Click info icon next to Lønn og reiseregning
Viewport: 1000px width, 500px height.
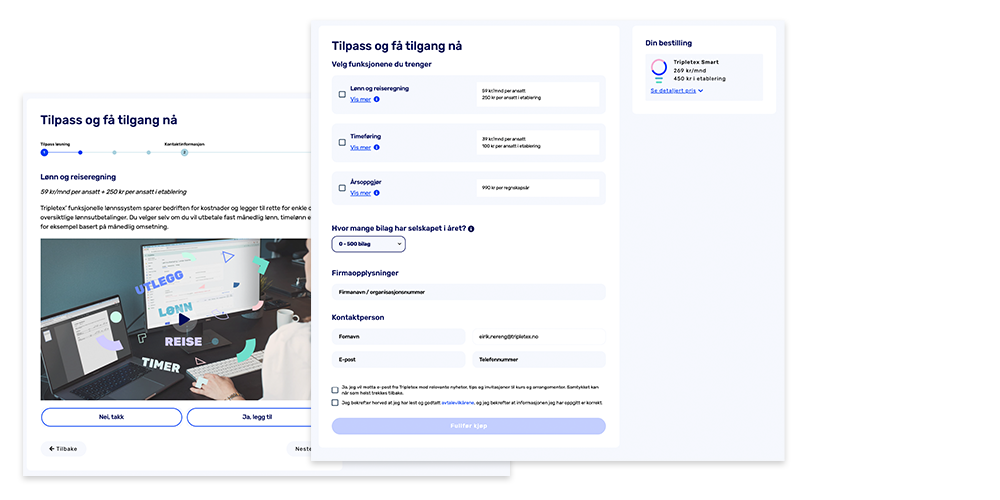pyautogui.click(x=376, y=99)
